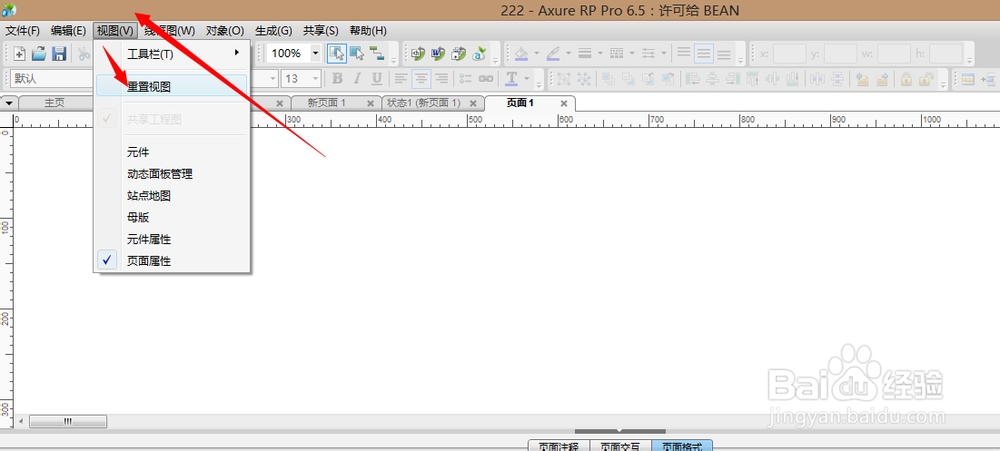Click the lock widget padlock icon

tap(906, 78)
